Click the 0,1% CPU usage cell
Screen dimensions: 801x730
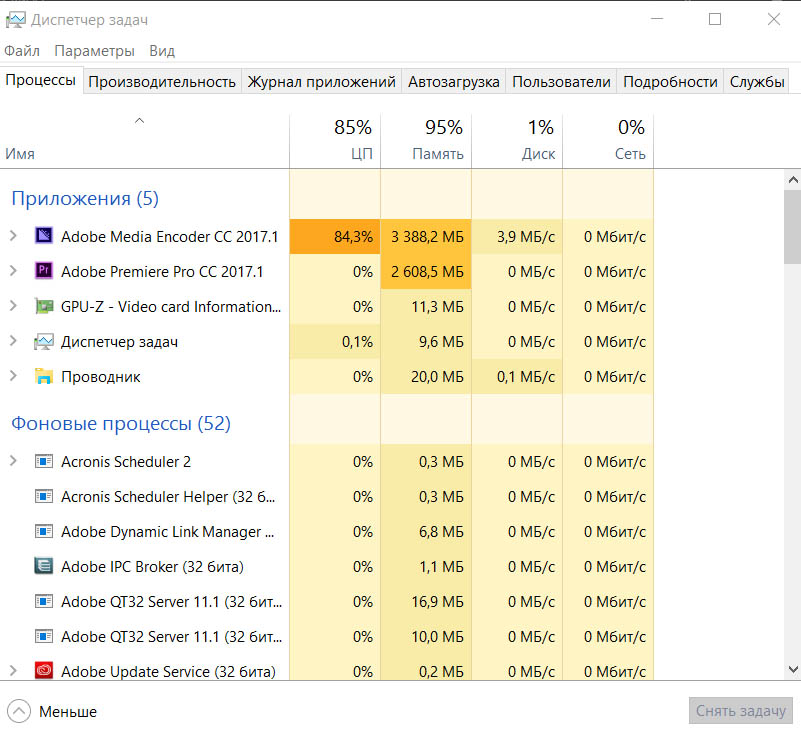(x=335, y=342)
